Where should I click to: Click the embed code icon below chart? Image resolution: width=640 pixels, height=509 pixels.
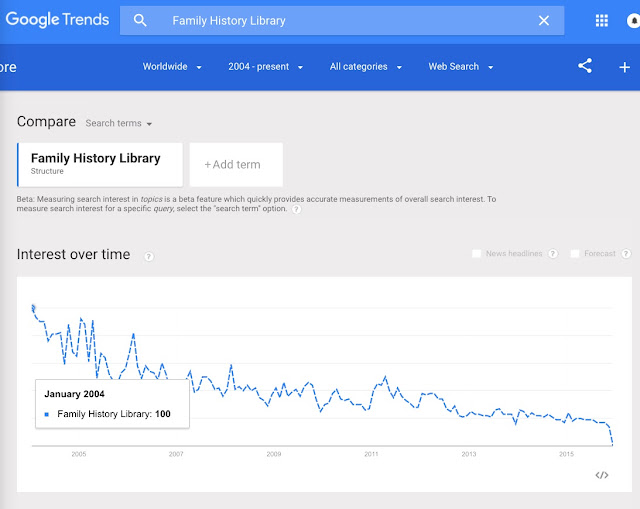[x=602, y=475]
